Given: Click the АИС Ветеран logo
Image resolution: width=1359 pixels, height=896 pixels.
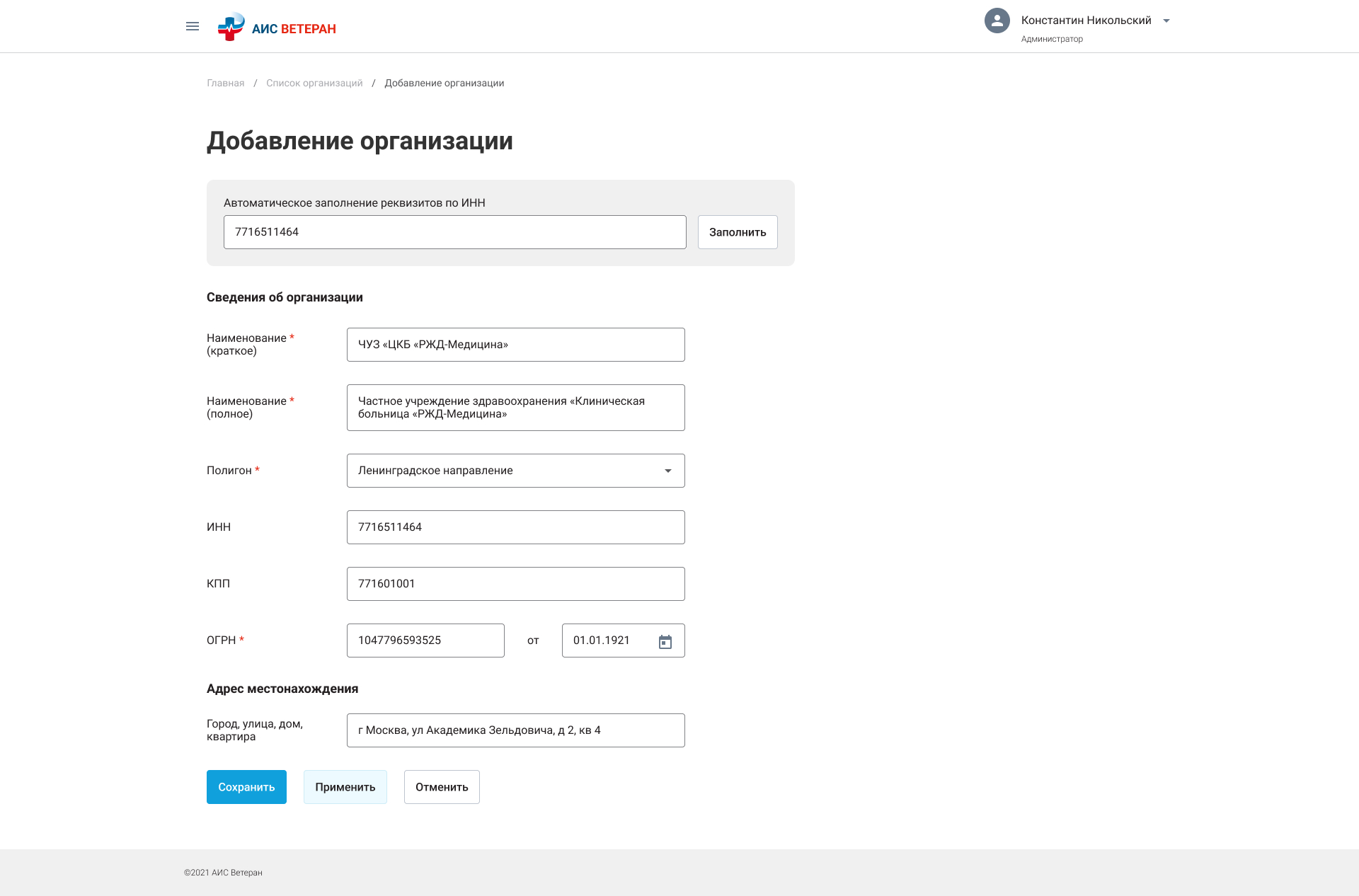Looking at the screenshot, I should (x=277, y=27).
